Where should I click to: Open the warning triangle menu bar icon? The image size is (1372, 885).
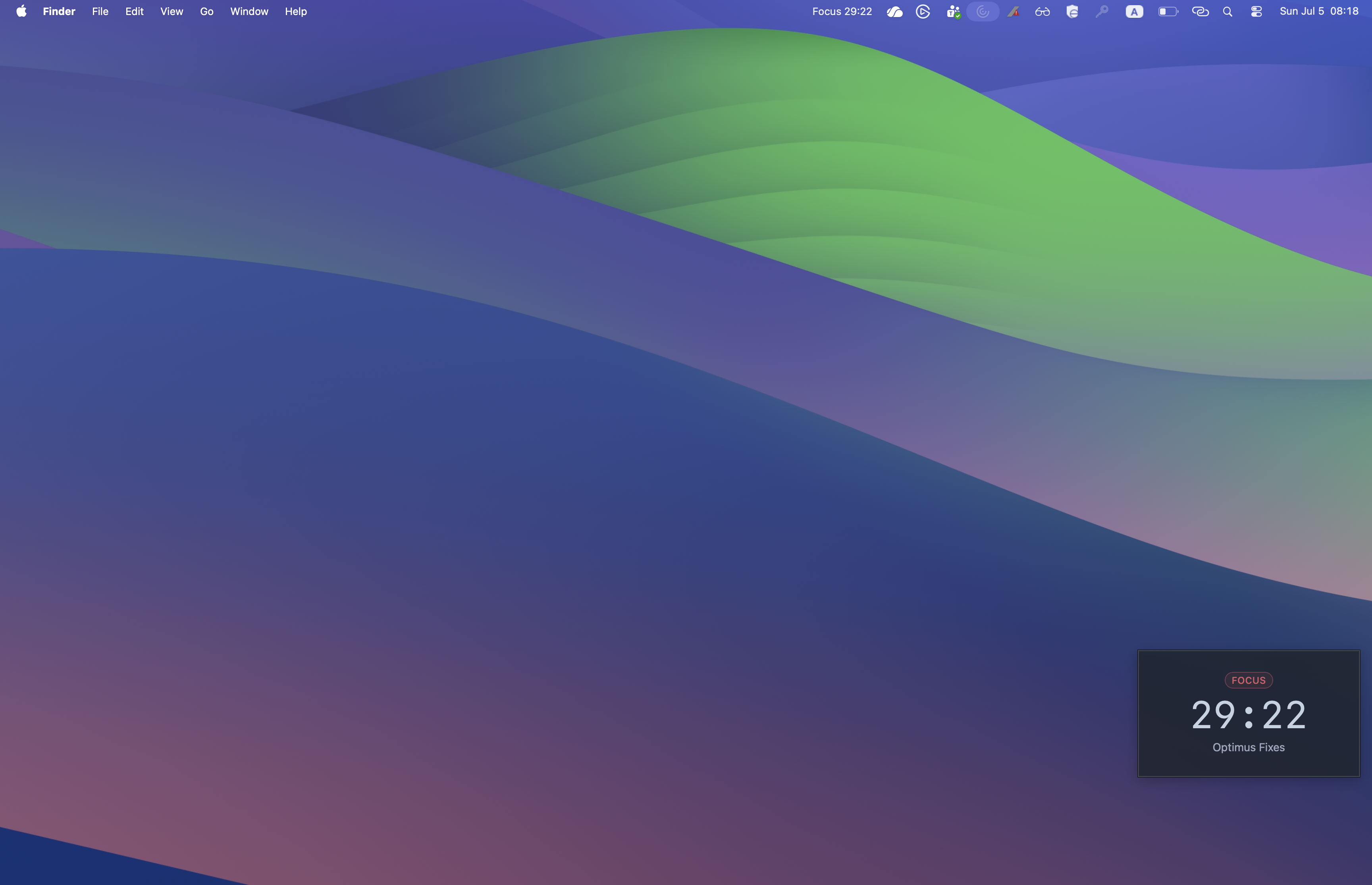(1014, 12)
